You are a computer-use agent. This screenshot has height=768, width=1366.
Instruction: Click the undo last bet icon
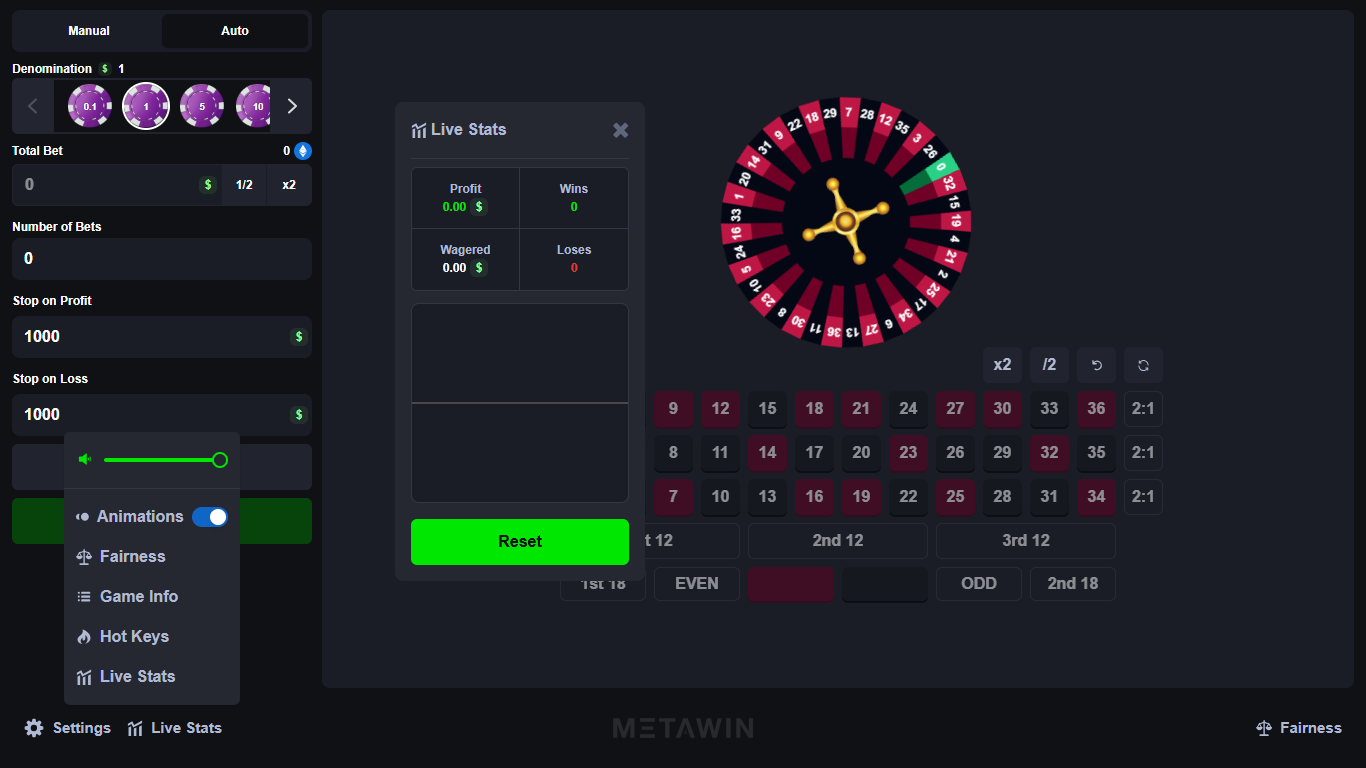point(1096,365)
